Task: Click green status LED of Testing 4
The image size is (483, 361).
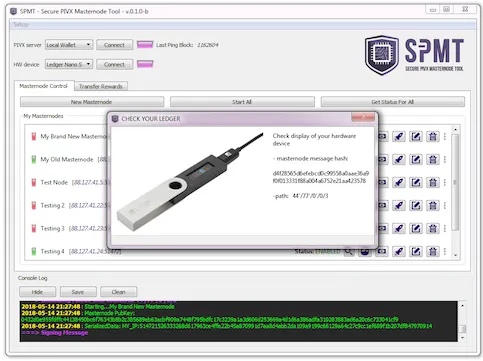Action: pyautogui.click(x=34, y=251)
